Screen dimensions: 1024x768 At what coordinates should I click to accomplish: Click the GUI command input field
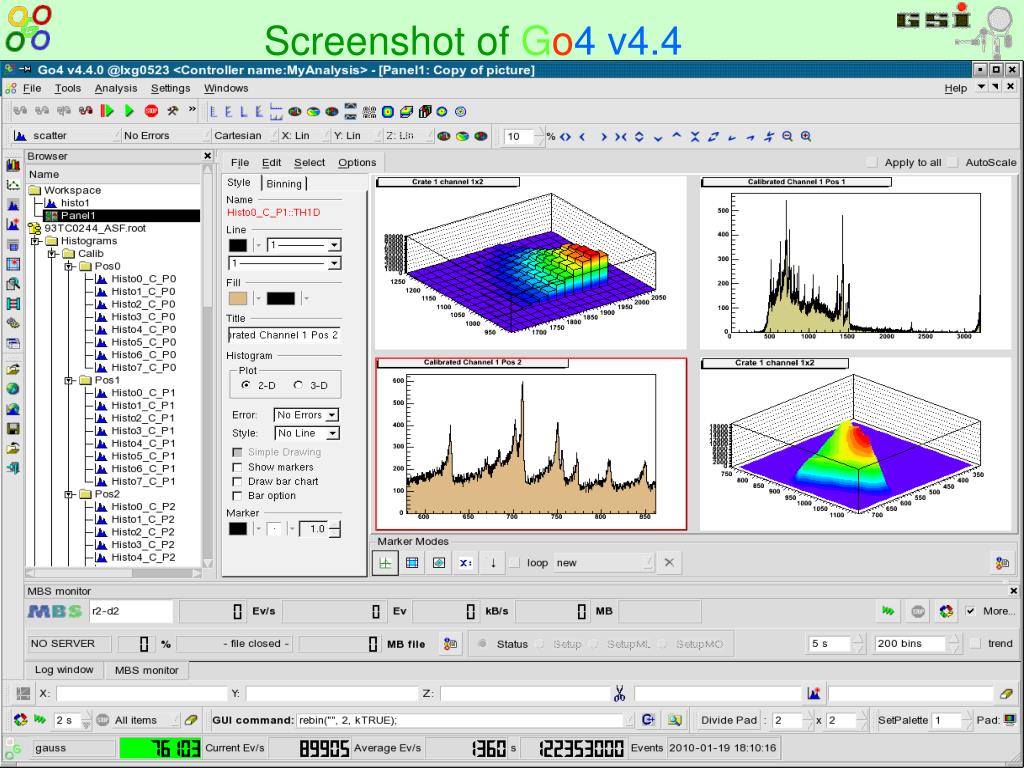click(462, 720)
